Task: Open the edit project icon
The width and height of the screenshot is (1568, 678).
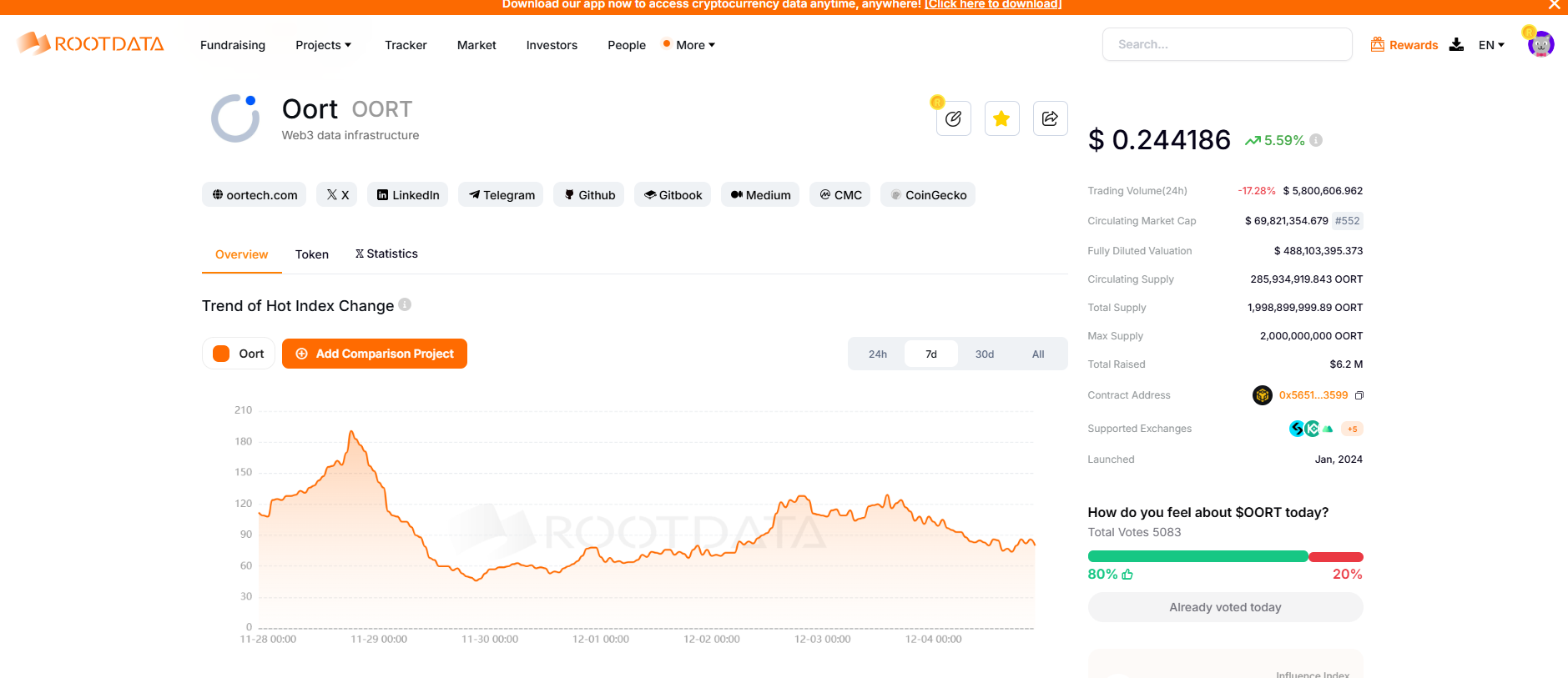Action: tap(953, 118)
